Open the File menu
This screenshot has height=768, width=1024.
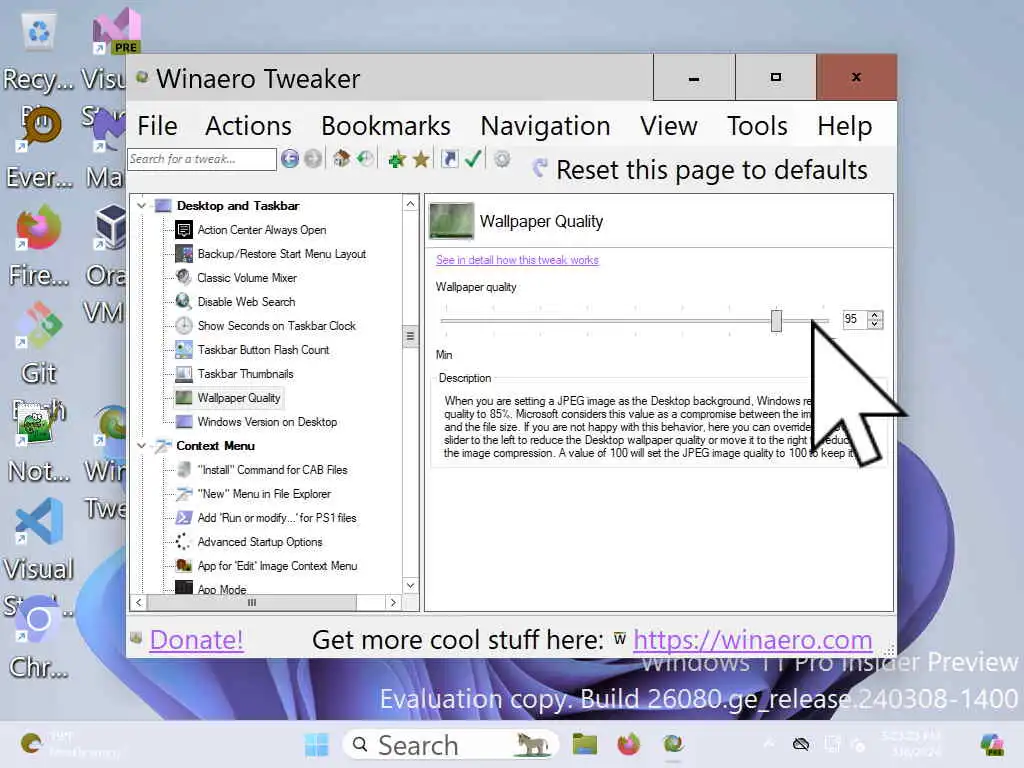(x=157, y=126)
